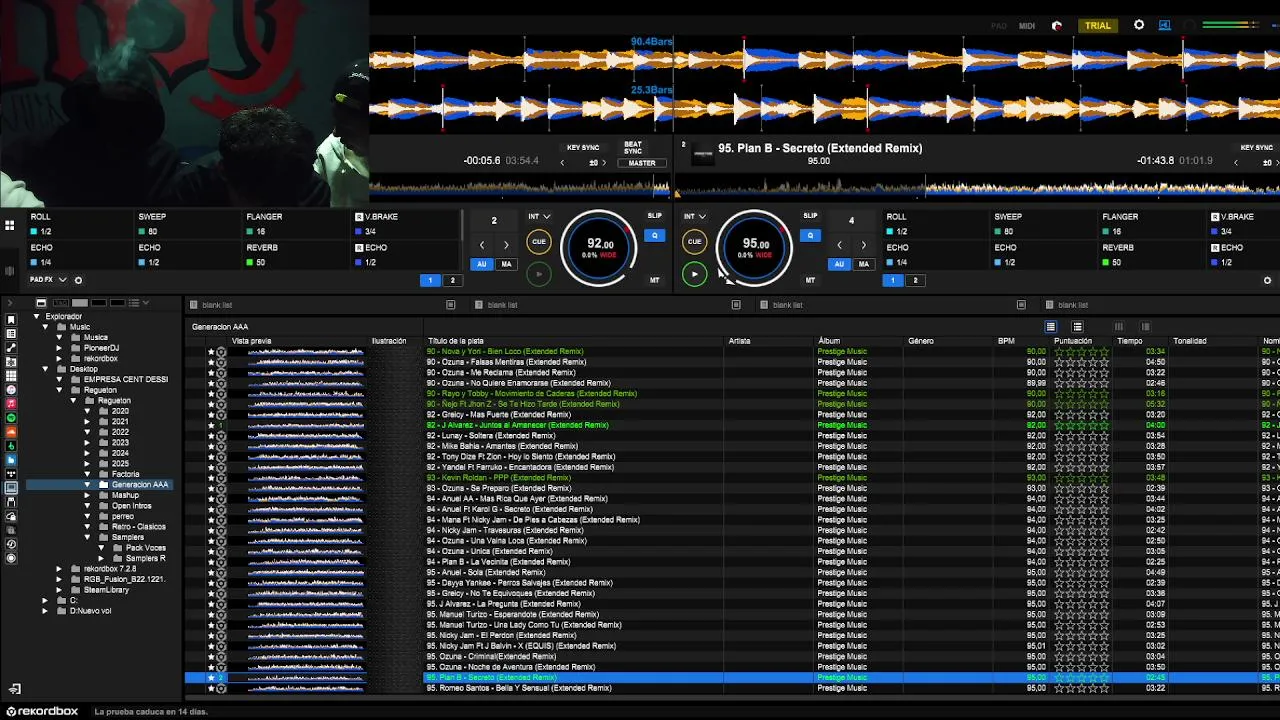
Task: Hit CUE on the left deck
Action: click(x=538, y=241)
